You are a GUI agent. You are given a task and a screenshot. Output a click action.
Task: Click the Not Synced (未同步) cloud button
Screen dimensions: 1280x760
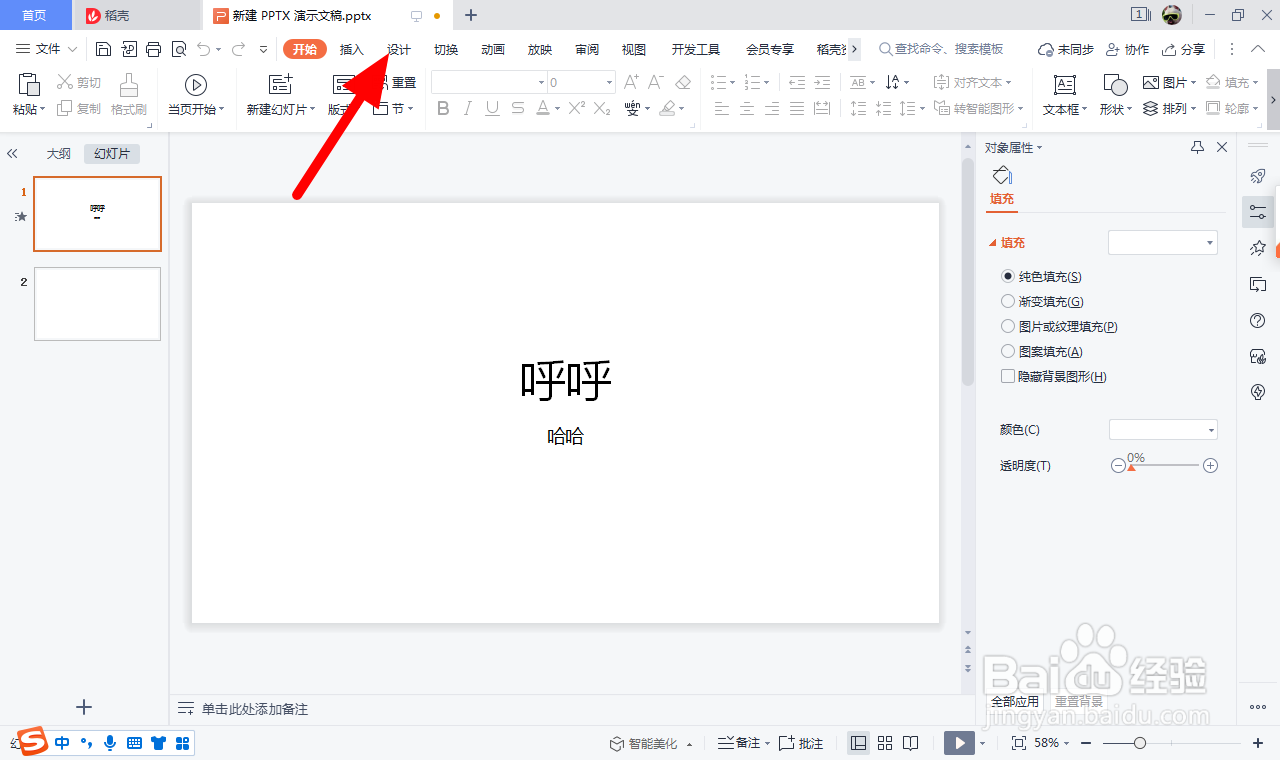pos(1066,49)
